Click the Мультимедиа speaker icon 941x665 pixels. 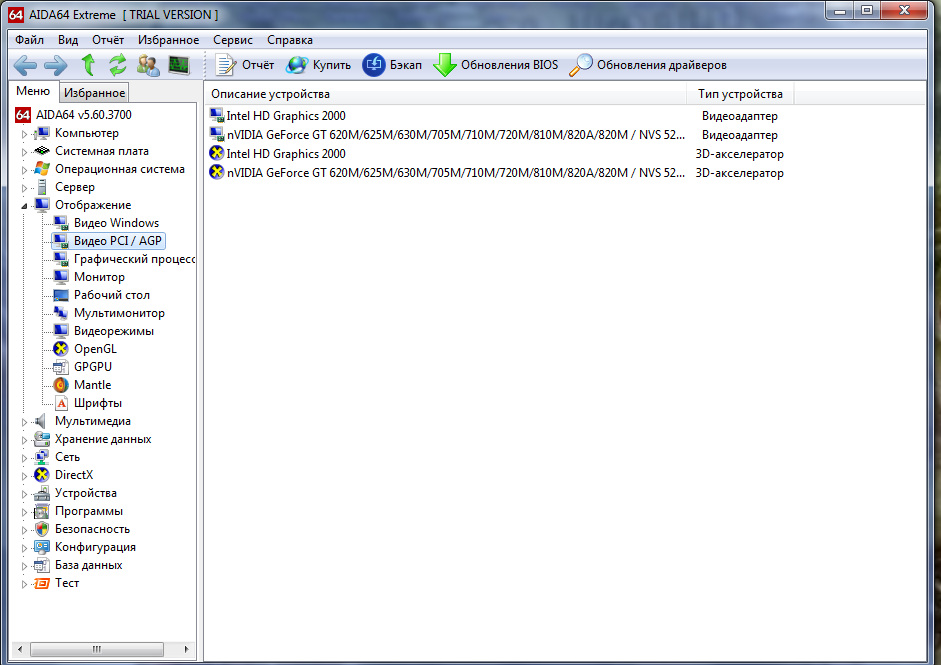pyautogui.click(x=41, y=421)
